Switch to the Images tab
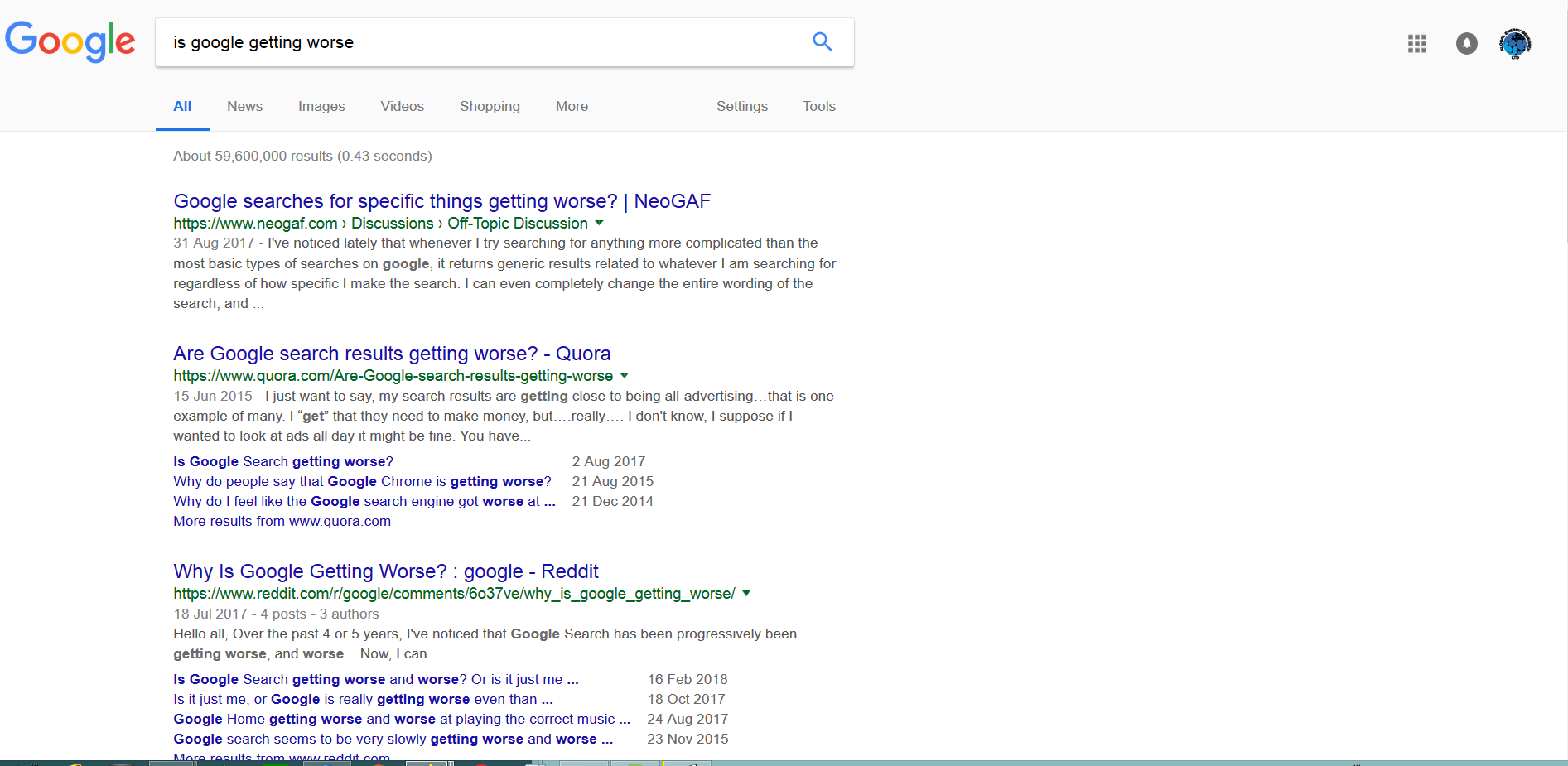The width and height of the screenshot is (1568, 766). [x=321, y=106]
